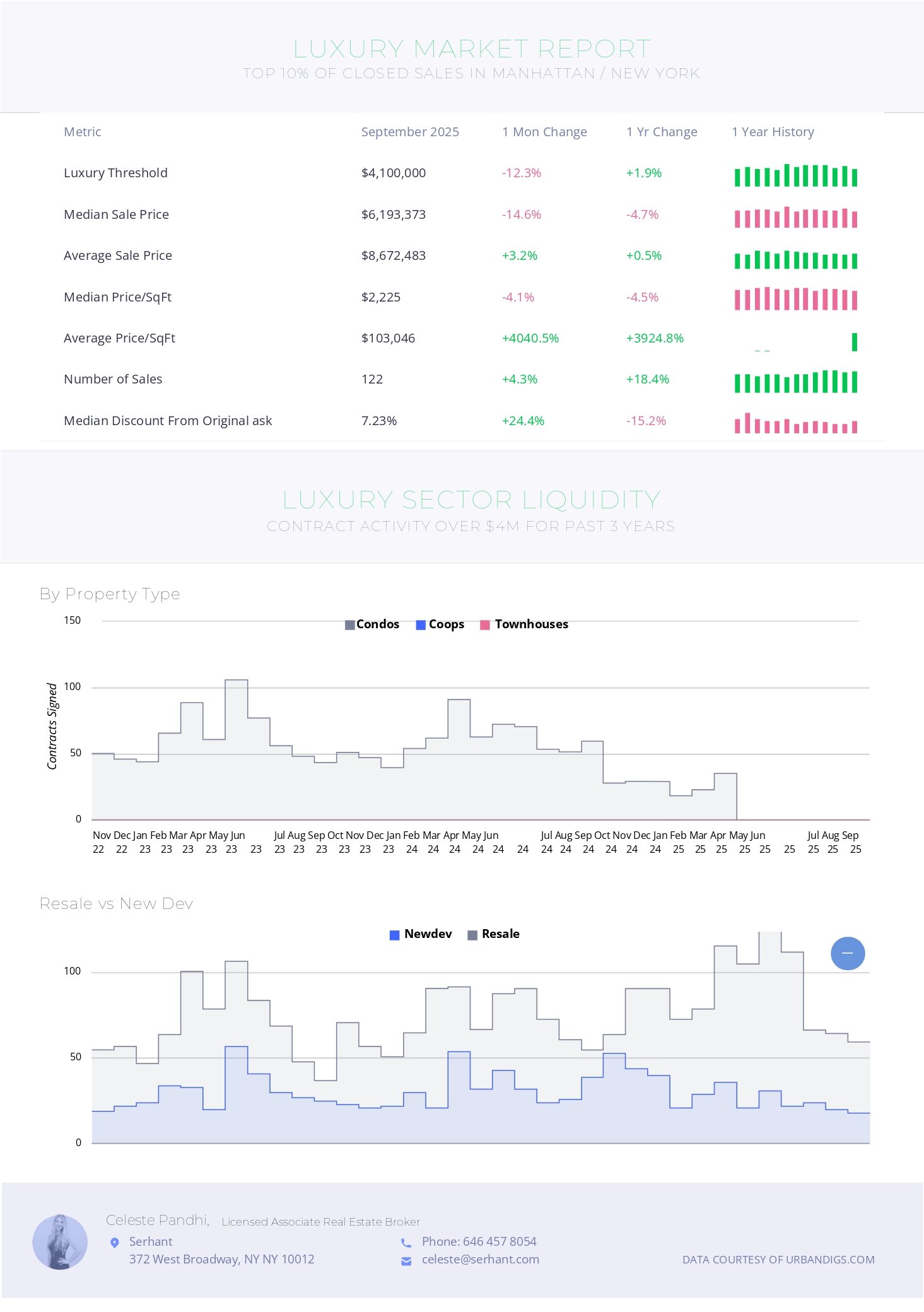Select the 1 Mon Change column header
924x1312 pixels.
pyautogui.click(x=544, y=132)
